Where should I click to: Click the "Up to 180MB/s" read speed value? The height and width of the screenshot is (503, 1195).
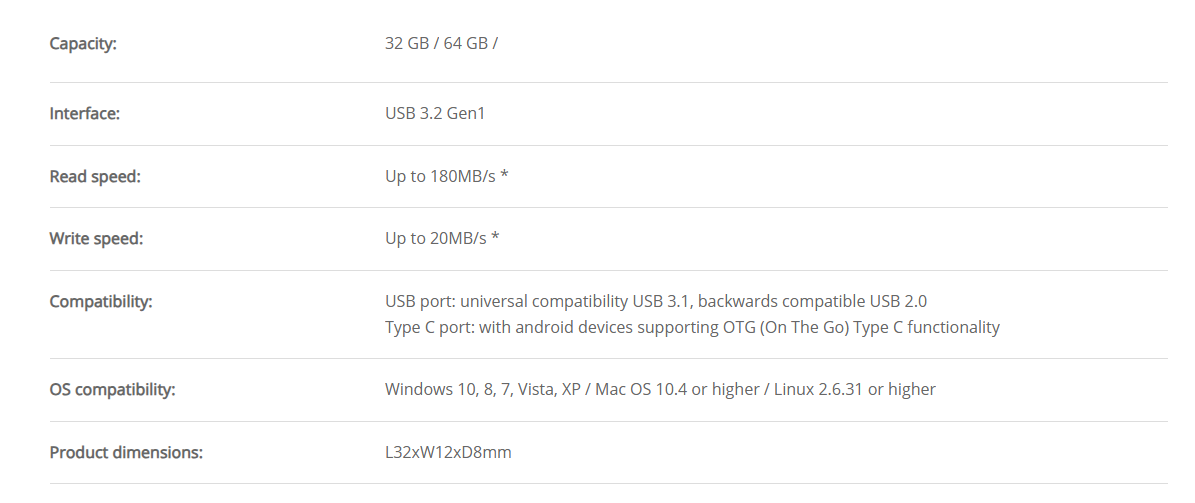tap(439, 177)
